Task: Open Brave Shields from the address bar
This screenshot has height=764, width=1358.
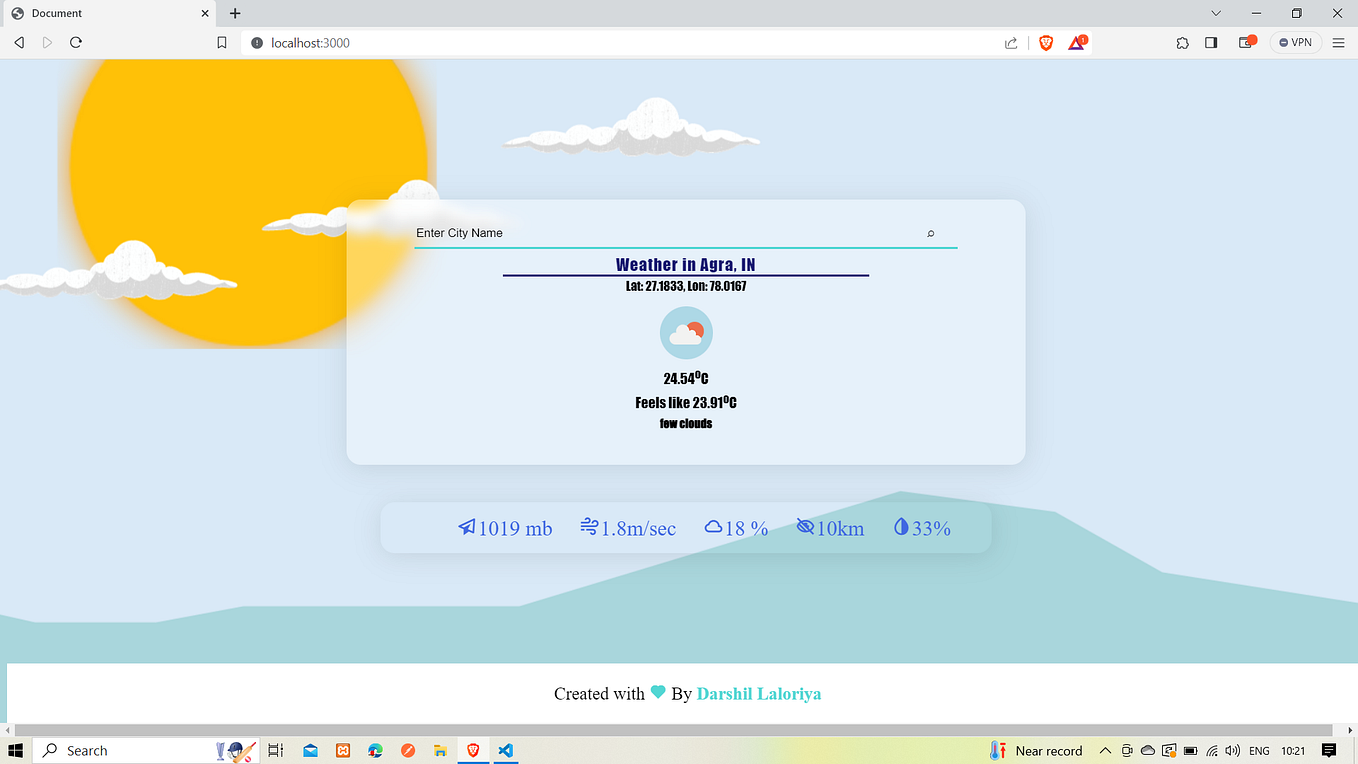Action: point(1045,42)
